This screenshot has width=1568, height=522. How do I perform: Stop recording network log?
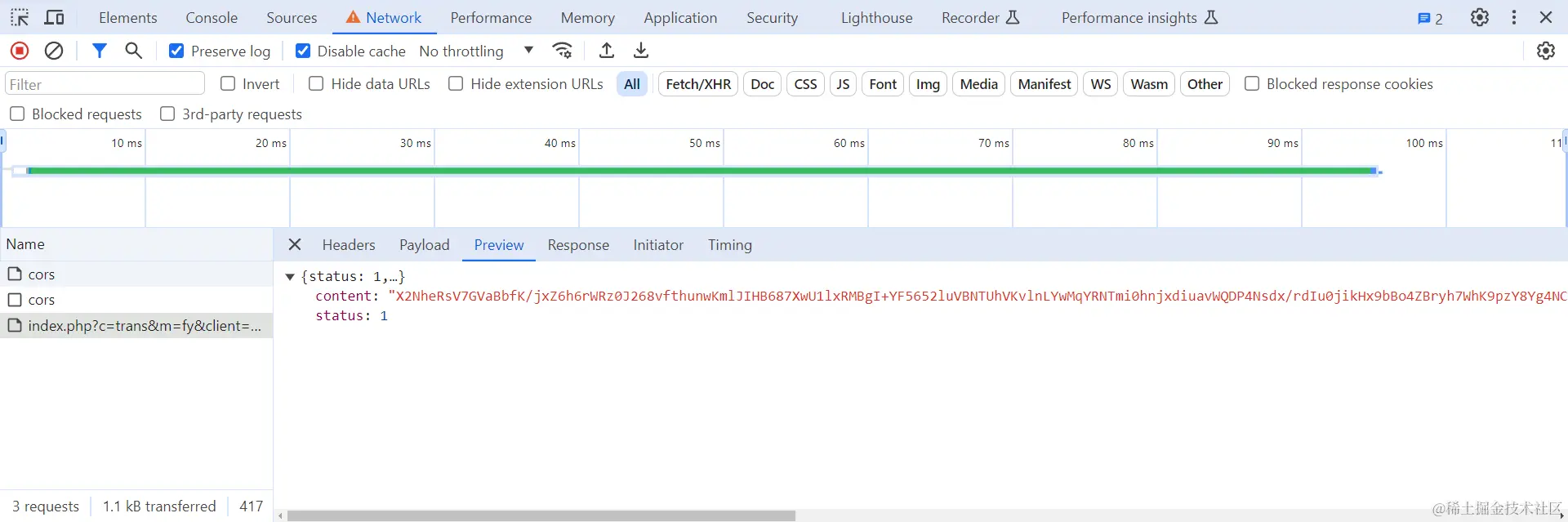[20, 51]
